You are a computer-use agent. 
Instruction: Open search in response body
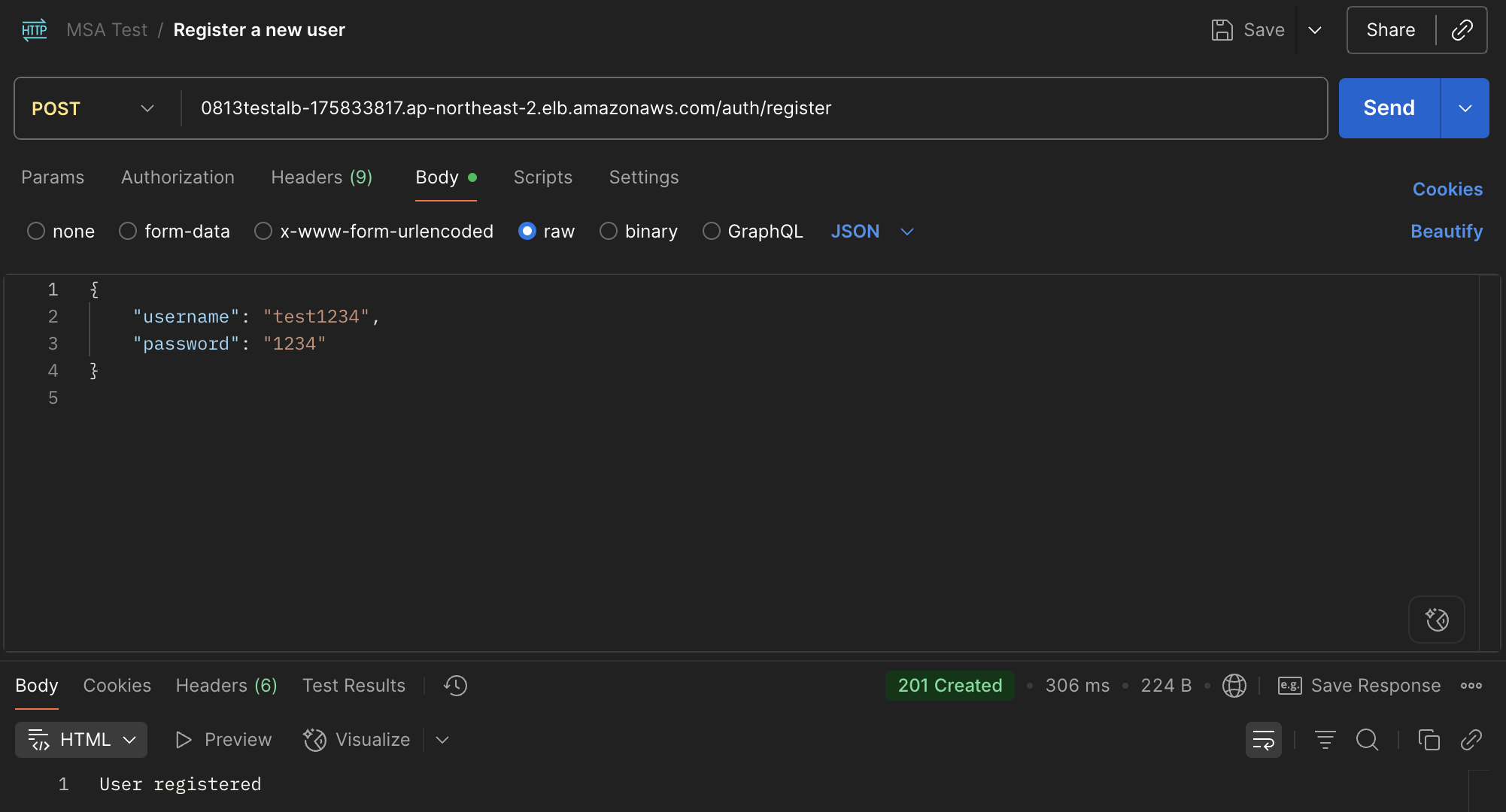pos(1367,740)
